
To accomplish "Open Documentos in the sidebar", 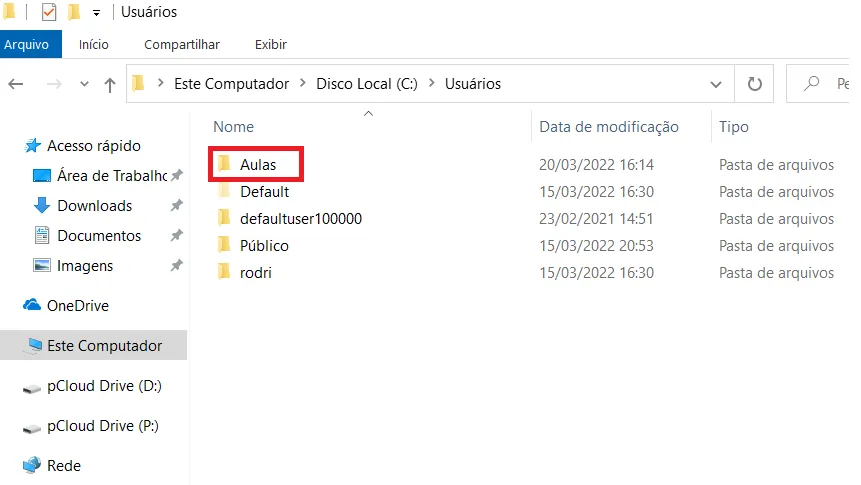I will [99, 236].
